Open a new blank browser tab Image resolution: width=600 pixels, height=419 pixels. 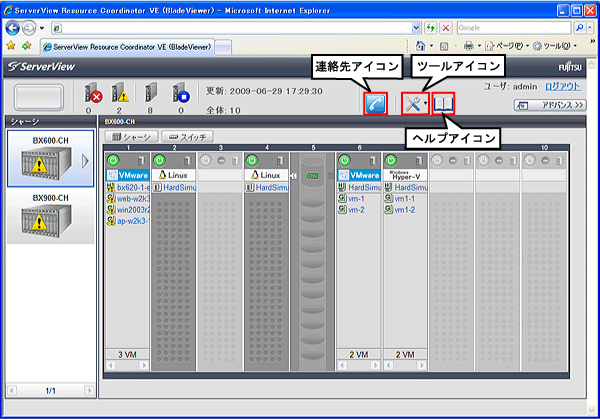(223, 48)
